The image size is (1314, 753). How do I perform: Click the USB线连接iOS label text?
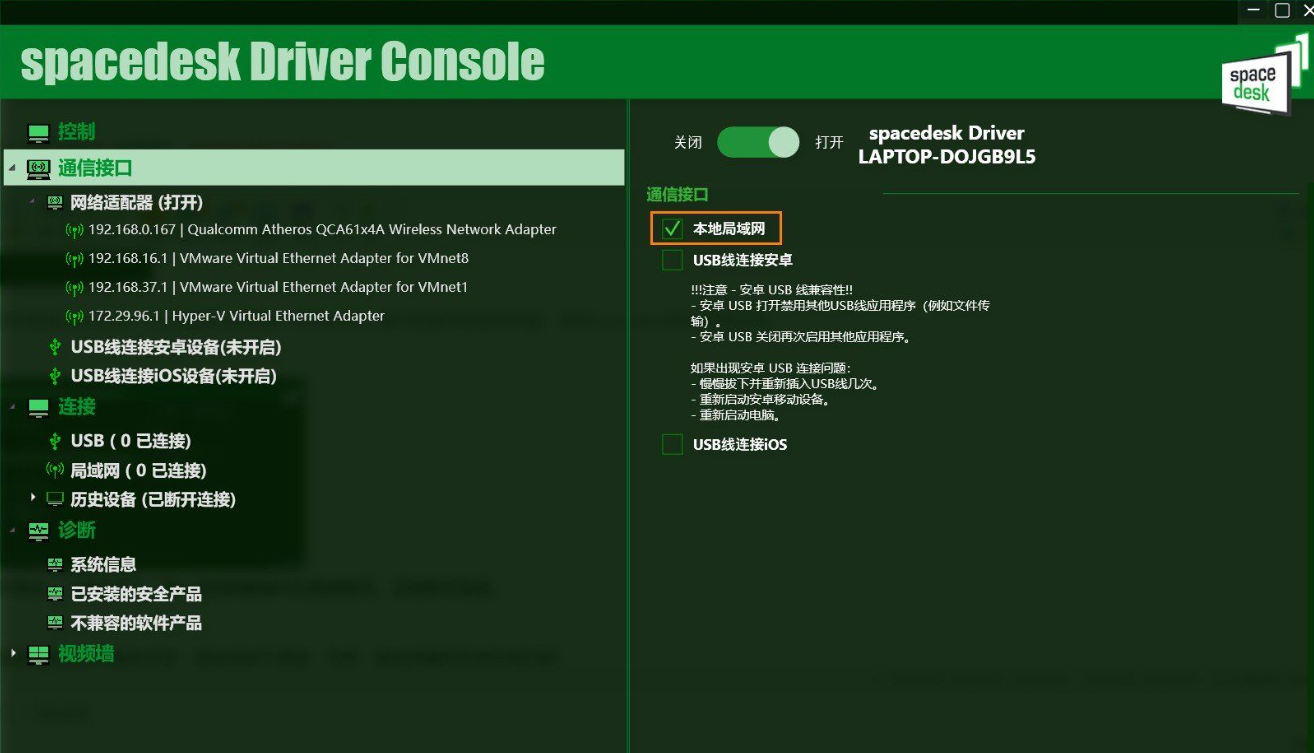[740, 444]
